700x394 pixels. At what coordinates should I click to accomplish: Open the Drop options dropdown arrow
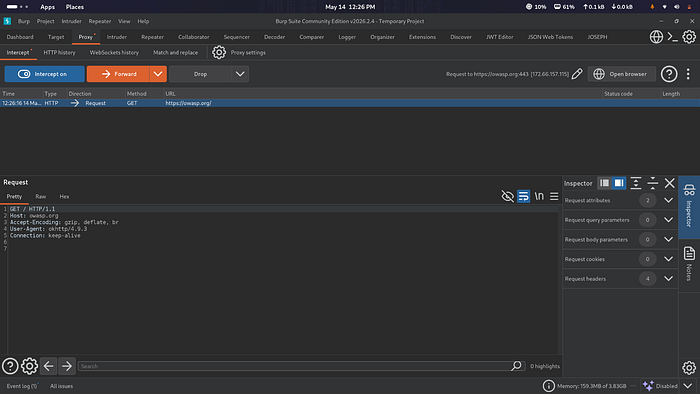(240, 74)
